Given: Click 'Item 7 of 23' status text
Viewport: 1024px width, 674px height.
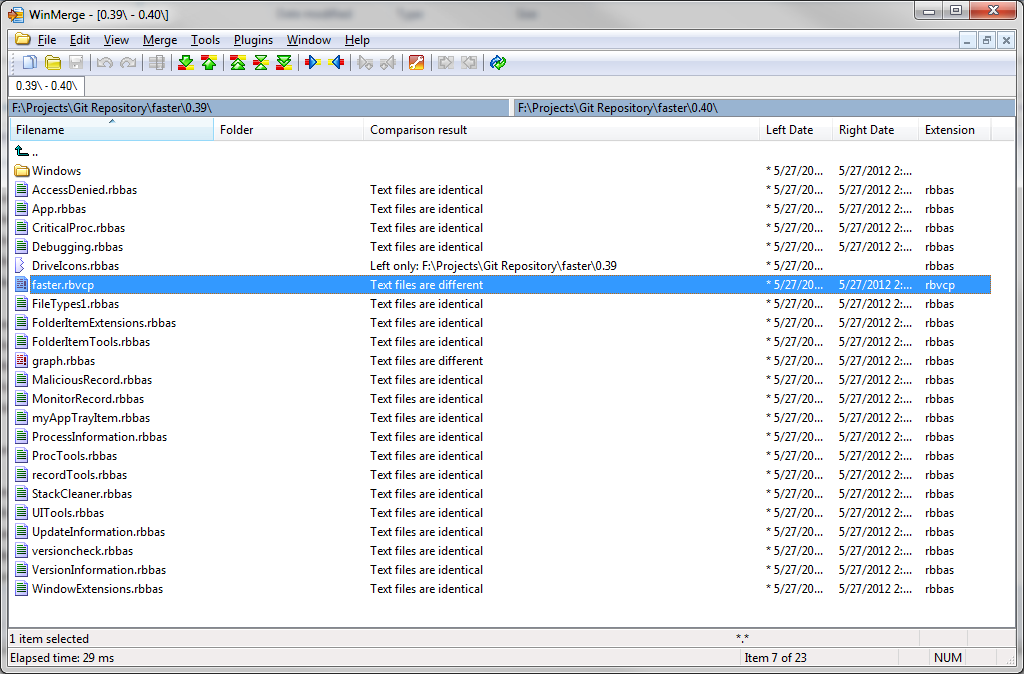Looking at the screenshot, I should [x=775, y=658].
